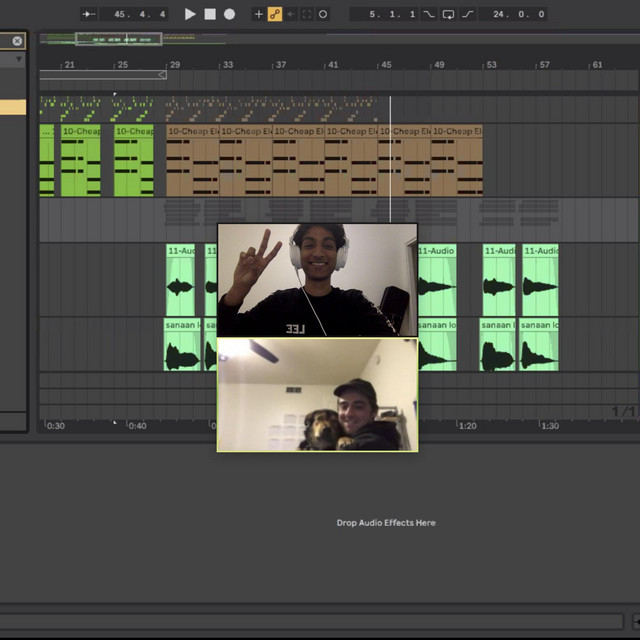Toggle the Follow playback arrow icon
The width and height of the screenshot is (640, 640).
tap(89, 14)
